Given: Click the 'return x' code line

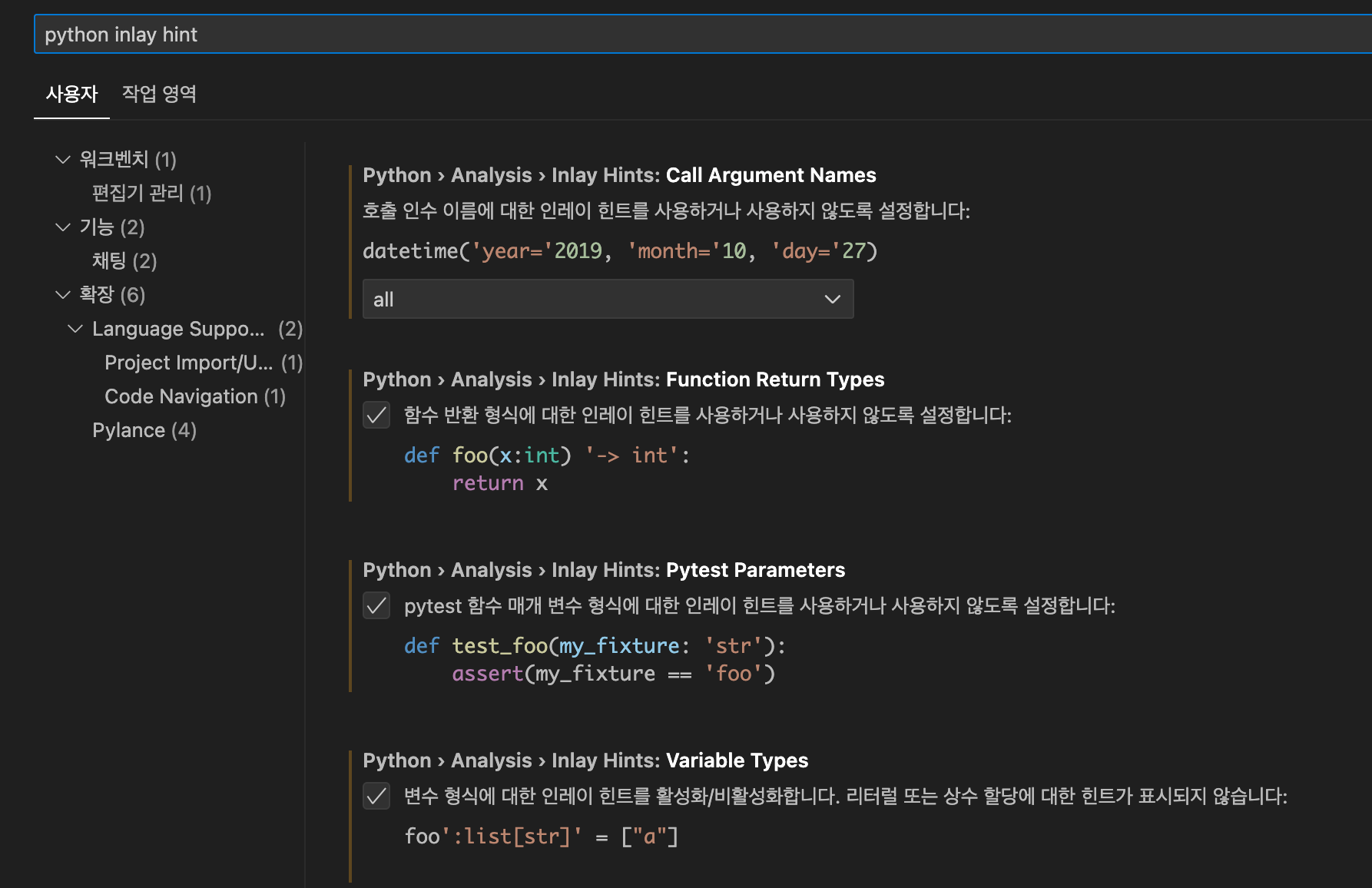Looking at the screenshot, I should coord(499,482).
